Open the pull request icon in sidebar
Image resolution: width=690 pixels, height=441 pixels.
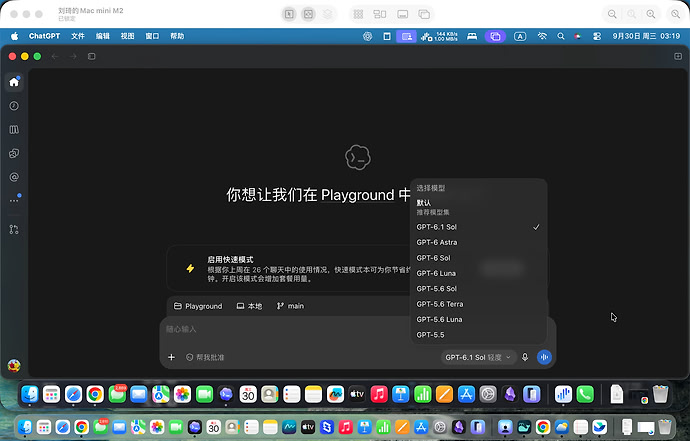pyautogui.click(x=14, y=229)
